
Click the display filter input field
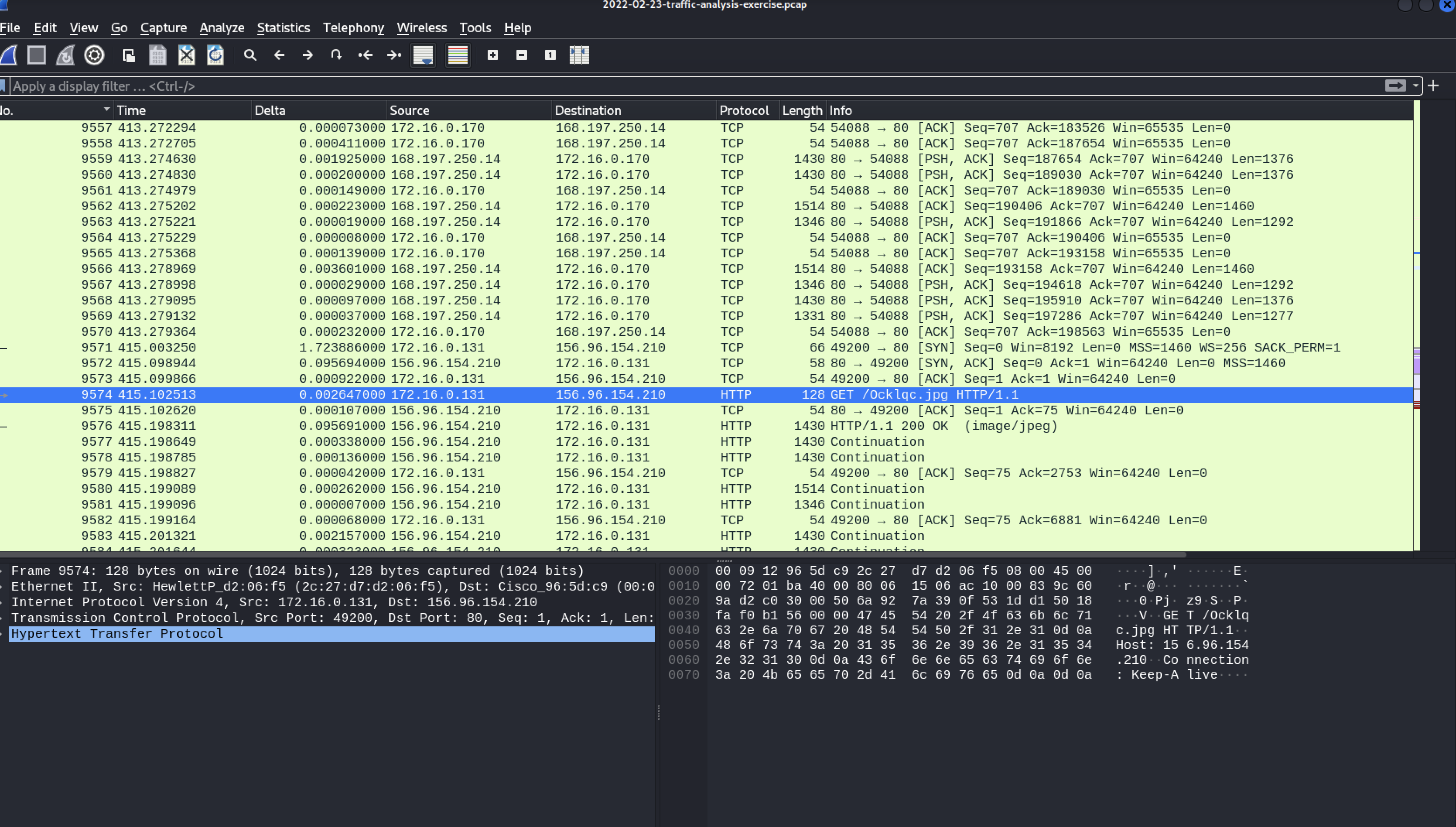681,86
